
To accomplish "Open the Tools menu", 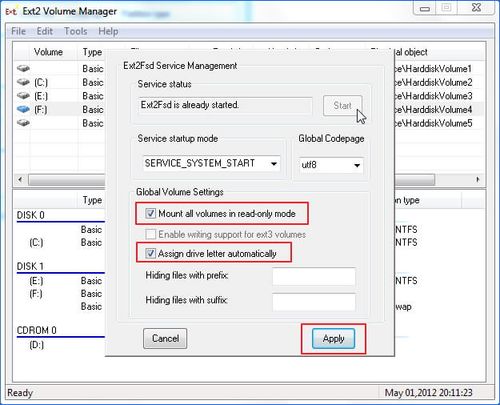I will tap(76, 31).
